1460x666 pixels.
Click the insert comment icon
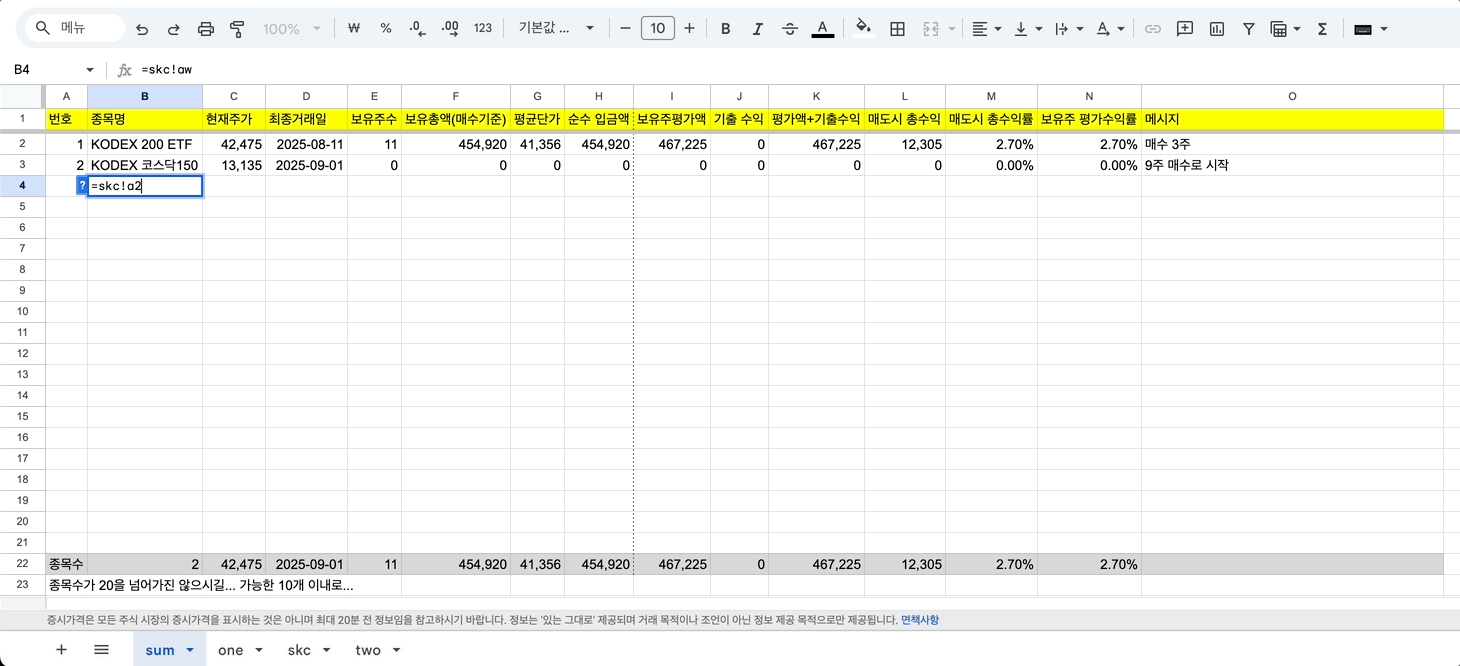[1185, 29]
